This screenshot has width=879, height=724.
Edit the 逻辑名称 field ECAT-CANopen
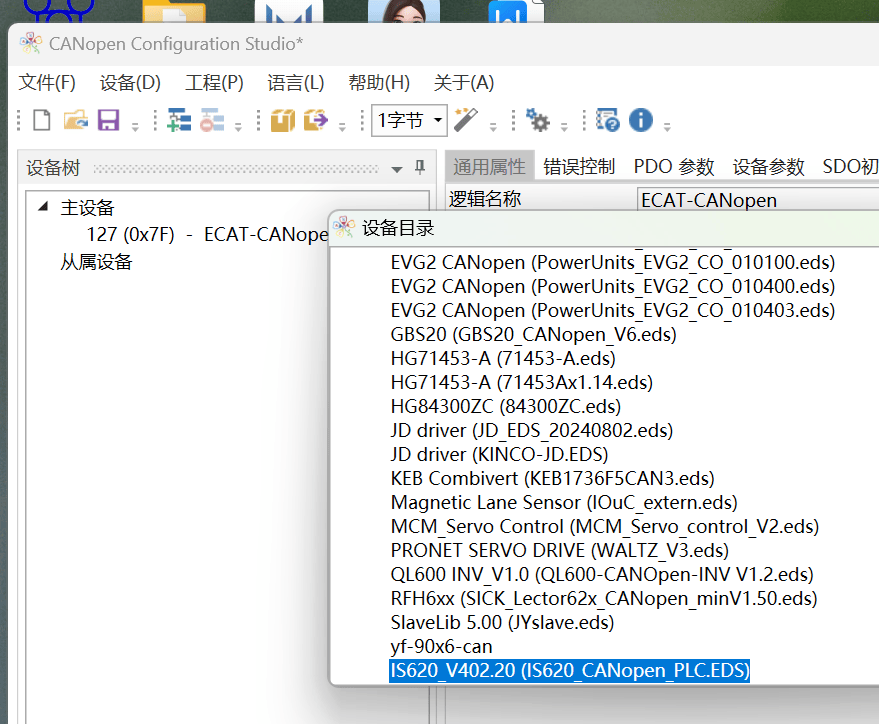click(x=758, y=200)
